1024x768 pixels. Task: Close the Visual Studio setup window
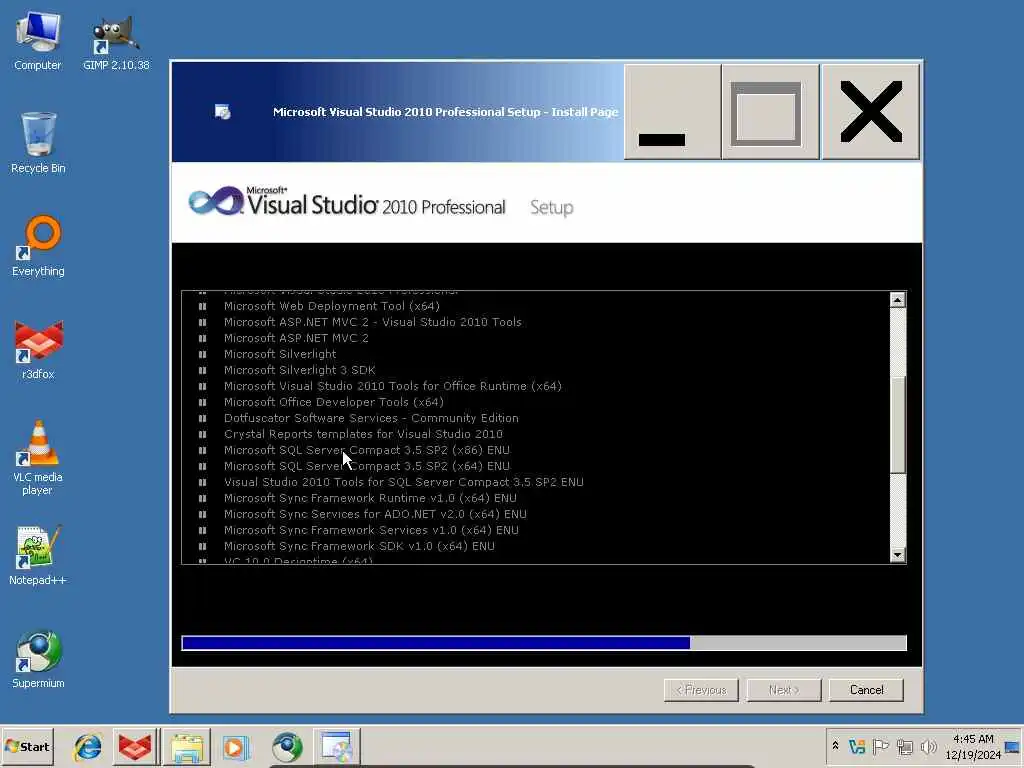871,112
